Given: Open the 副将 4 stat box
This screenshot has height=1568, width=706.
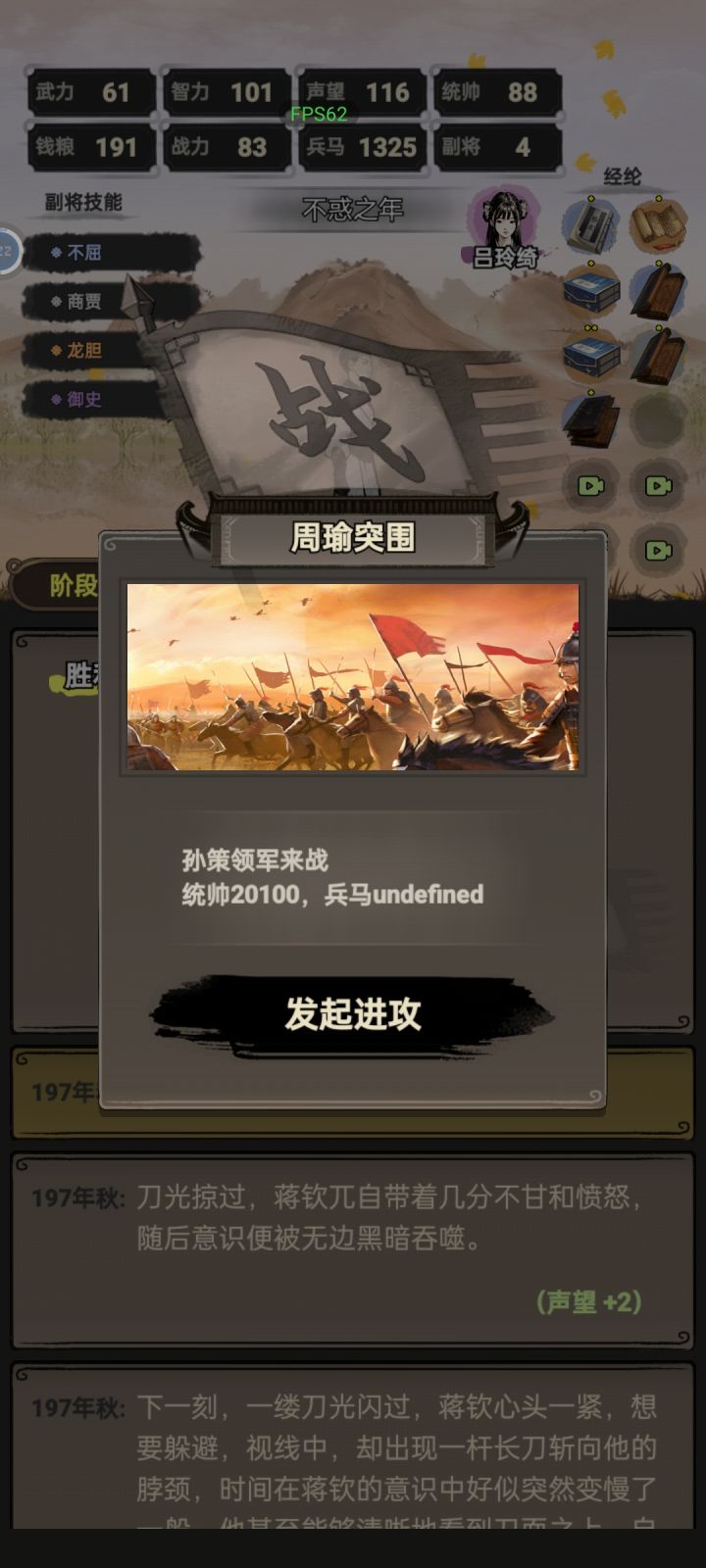Looking at the screenshot, I should tap(496, 147).
